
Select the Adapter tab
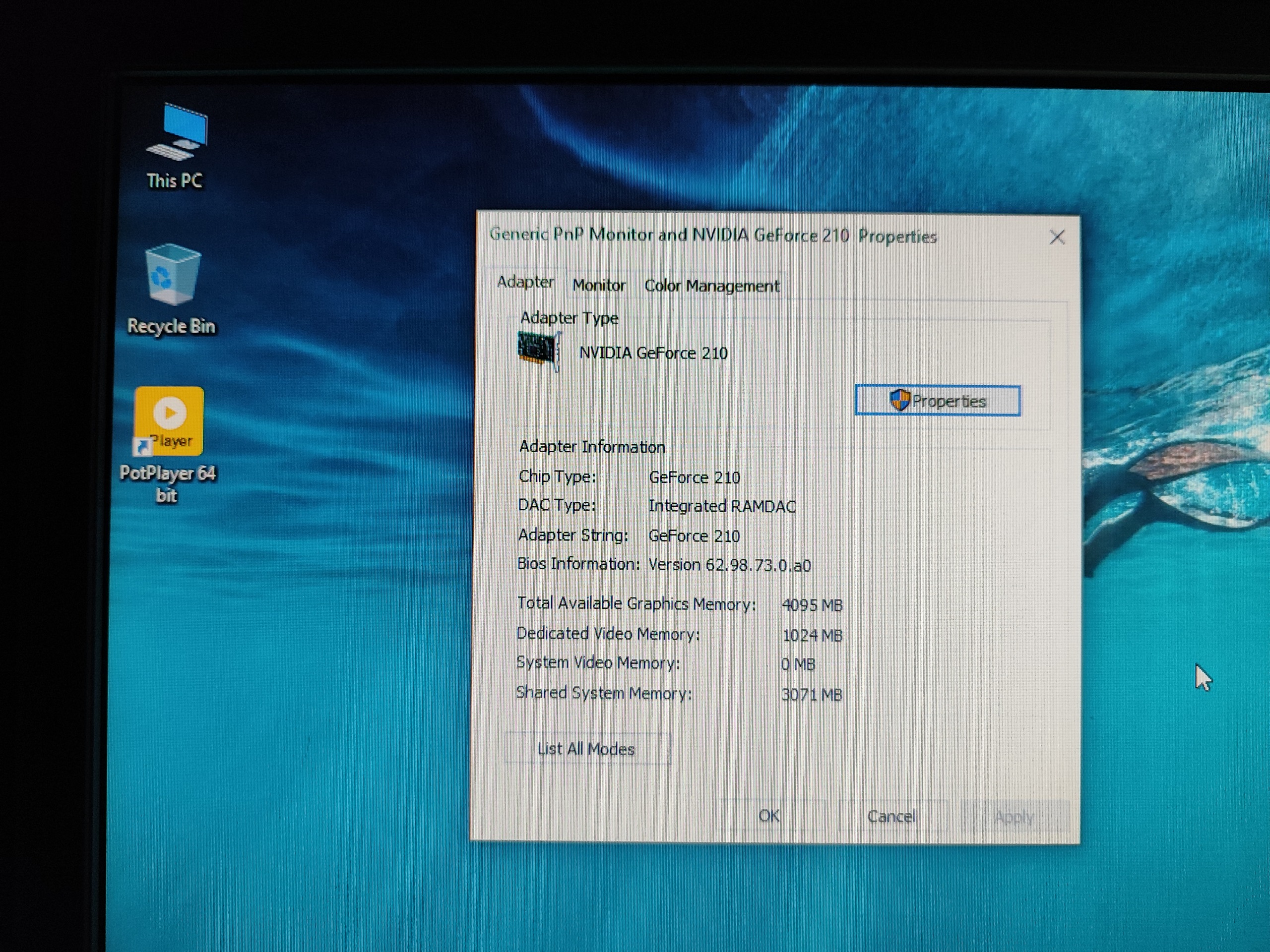pyautogui.click(x=525, y=282)
